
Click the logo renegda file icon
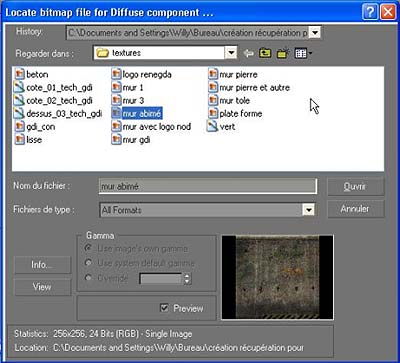click(x=116, y=74)
